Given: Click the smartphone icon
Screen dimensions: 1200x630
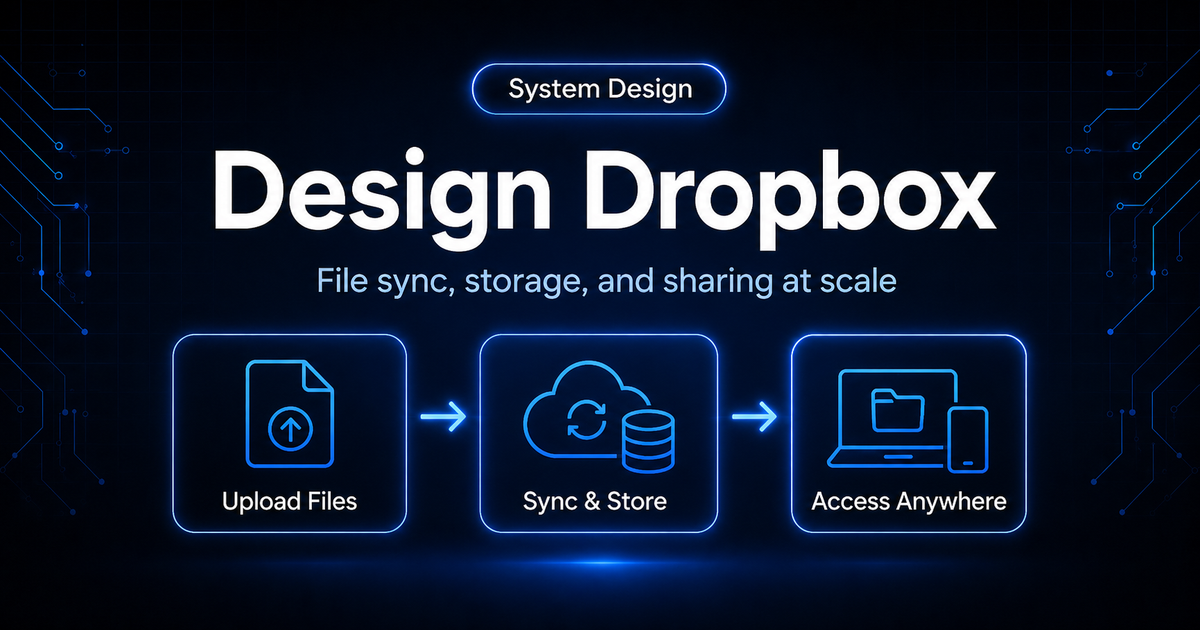Looking at the screenshot, I should tap(968, 439).
